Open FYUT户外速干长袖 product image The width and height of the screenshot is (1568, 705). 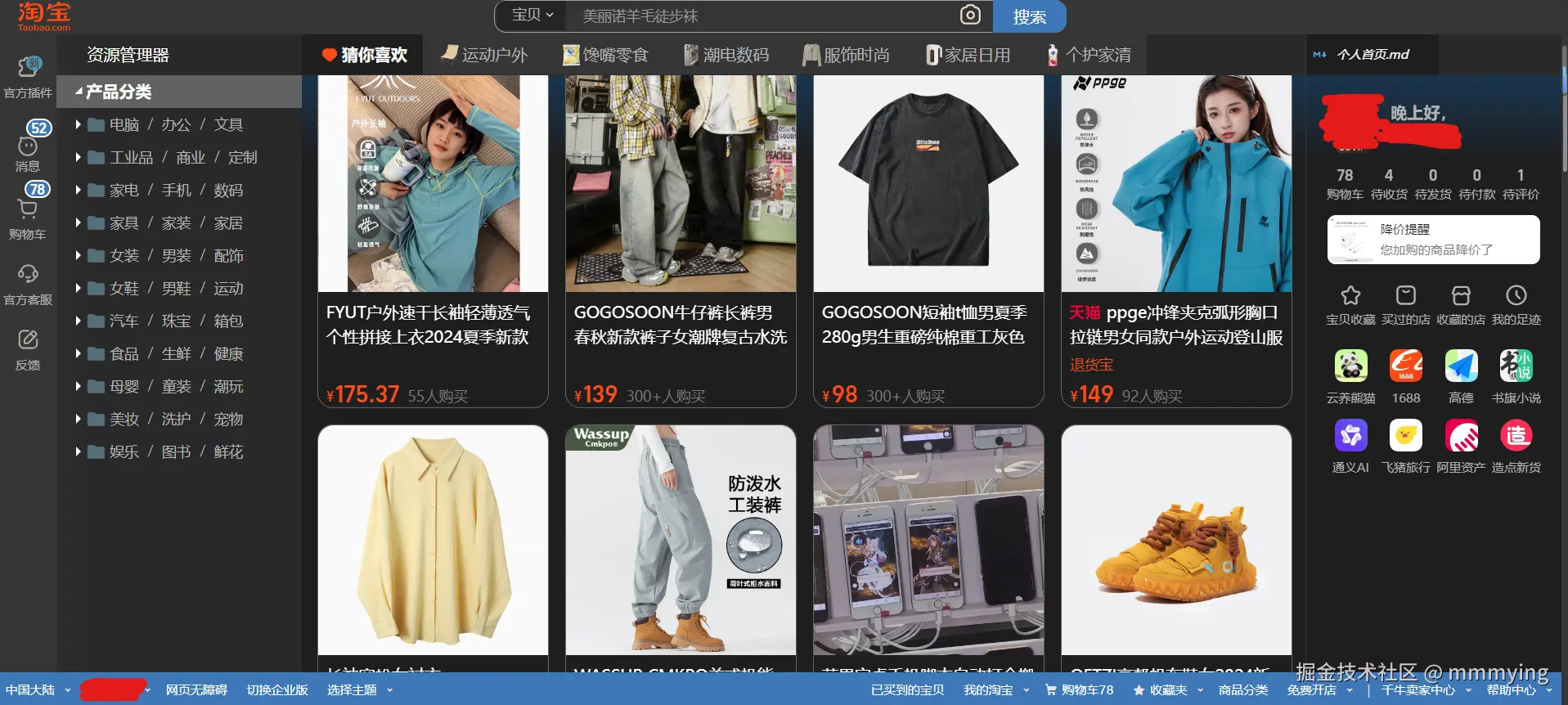(433, 183)
